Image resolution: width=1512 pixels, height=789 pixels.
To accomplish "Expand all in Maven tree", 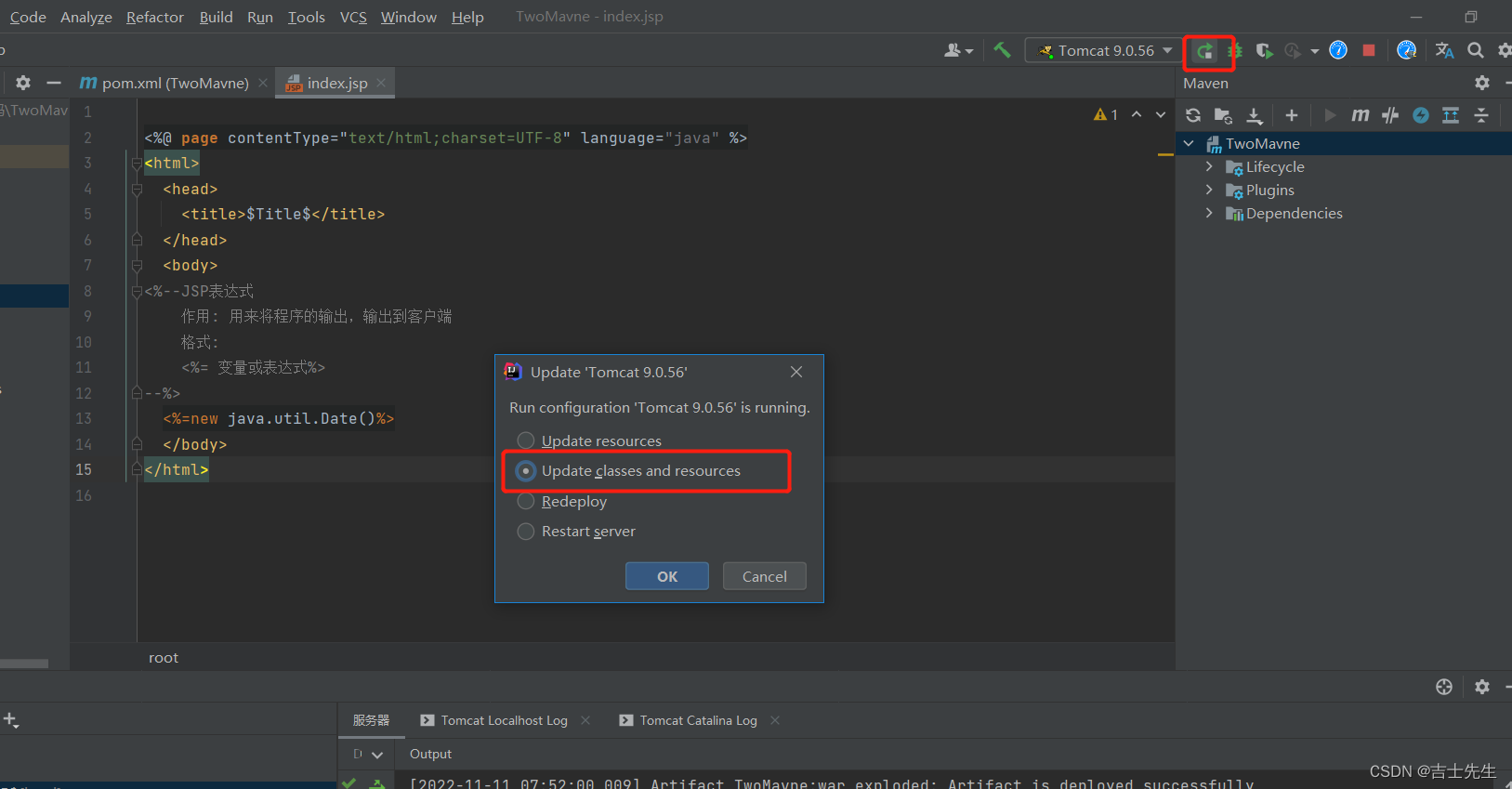I will click(x=1451, y=115).
